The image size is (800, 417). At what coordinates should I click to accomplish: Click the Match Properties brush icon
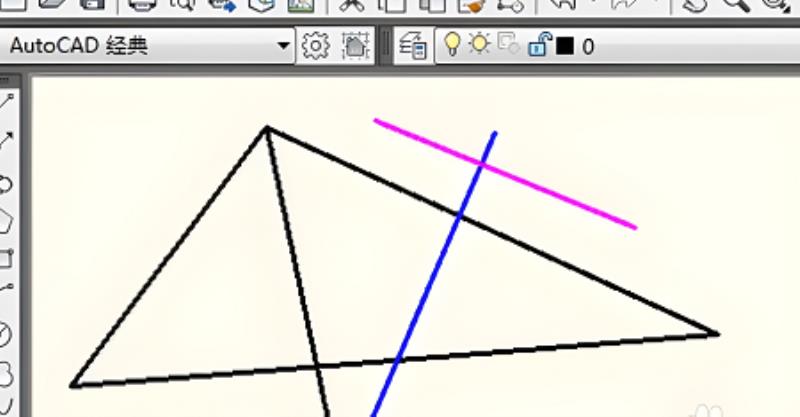click(471, 5)
